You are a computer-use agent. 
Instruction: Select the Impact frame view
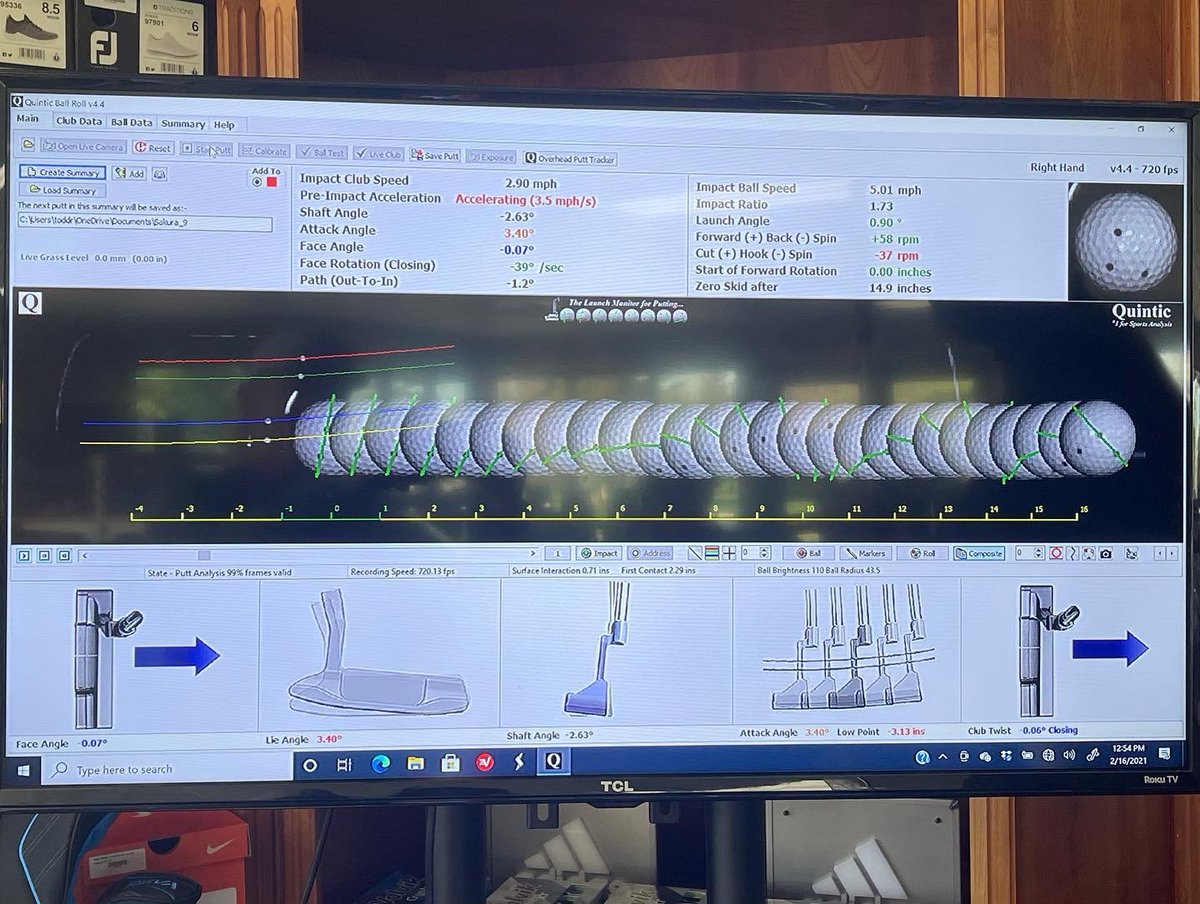click(x=598, y=552)
